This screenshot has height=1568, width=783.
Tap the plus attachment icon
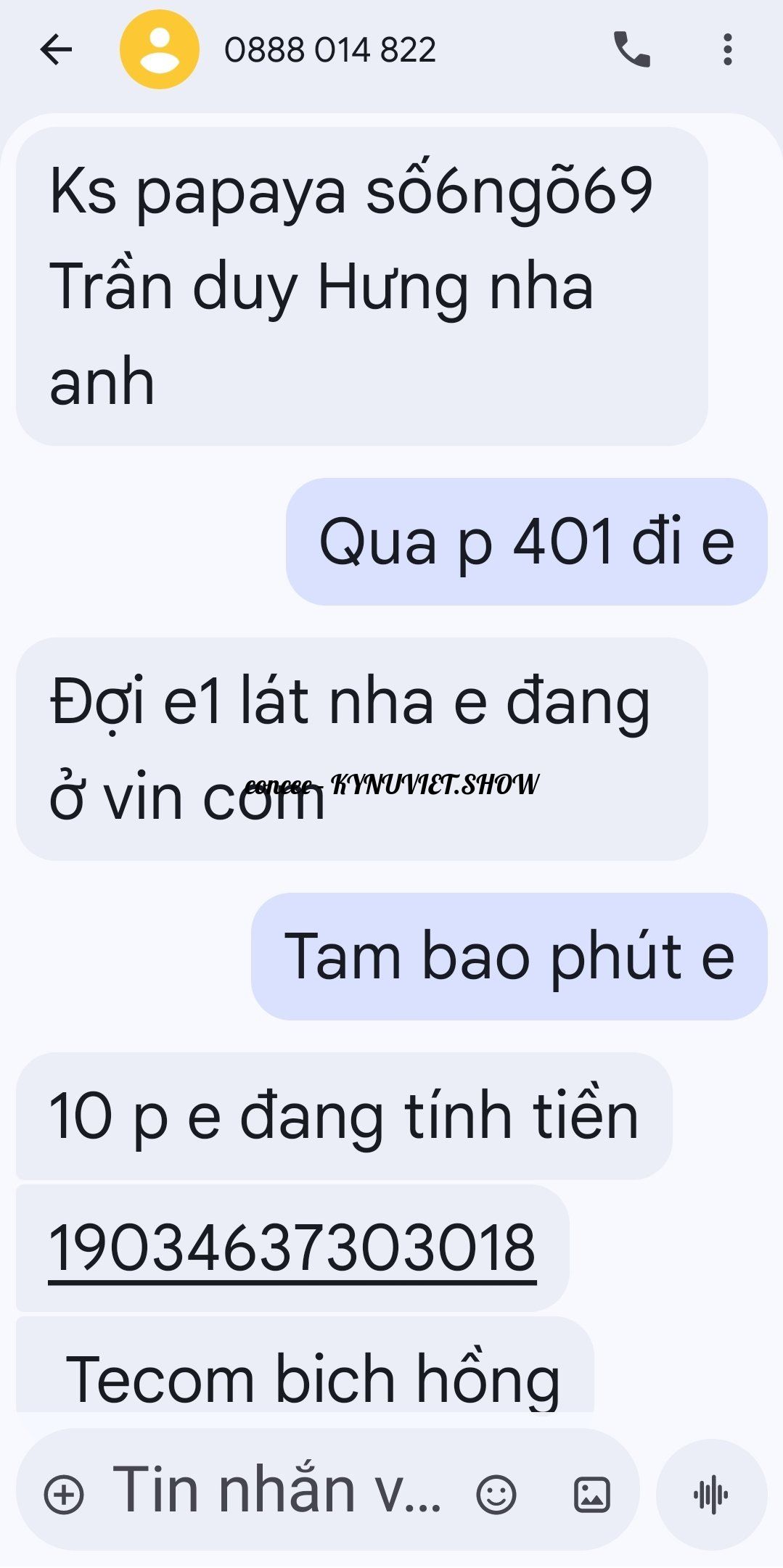pyautogui.click(x=64, y=1495)
